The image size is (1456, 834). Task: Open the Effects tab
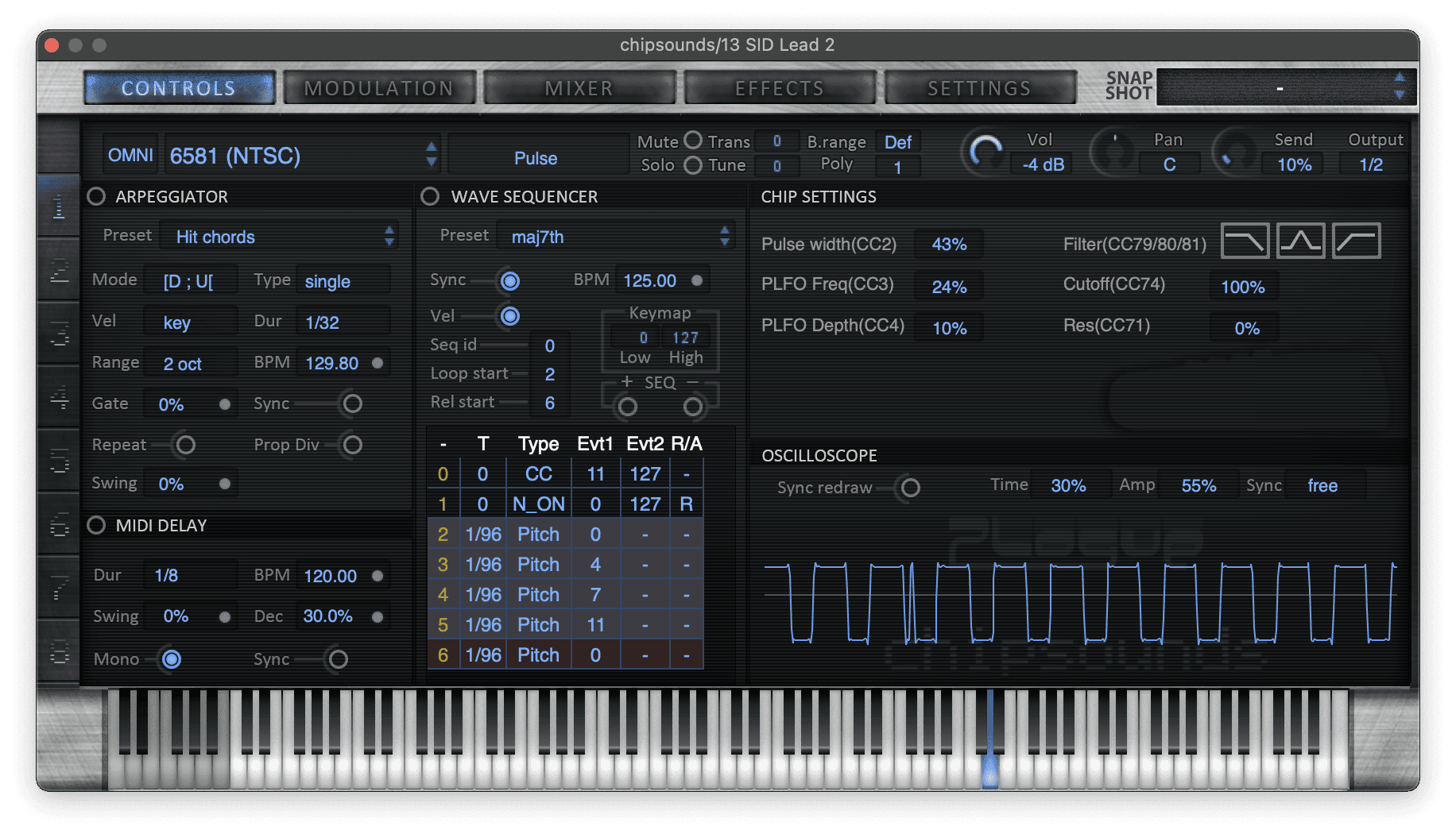780,88
